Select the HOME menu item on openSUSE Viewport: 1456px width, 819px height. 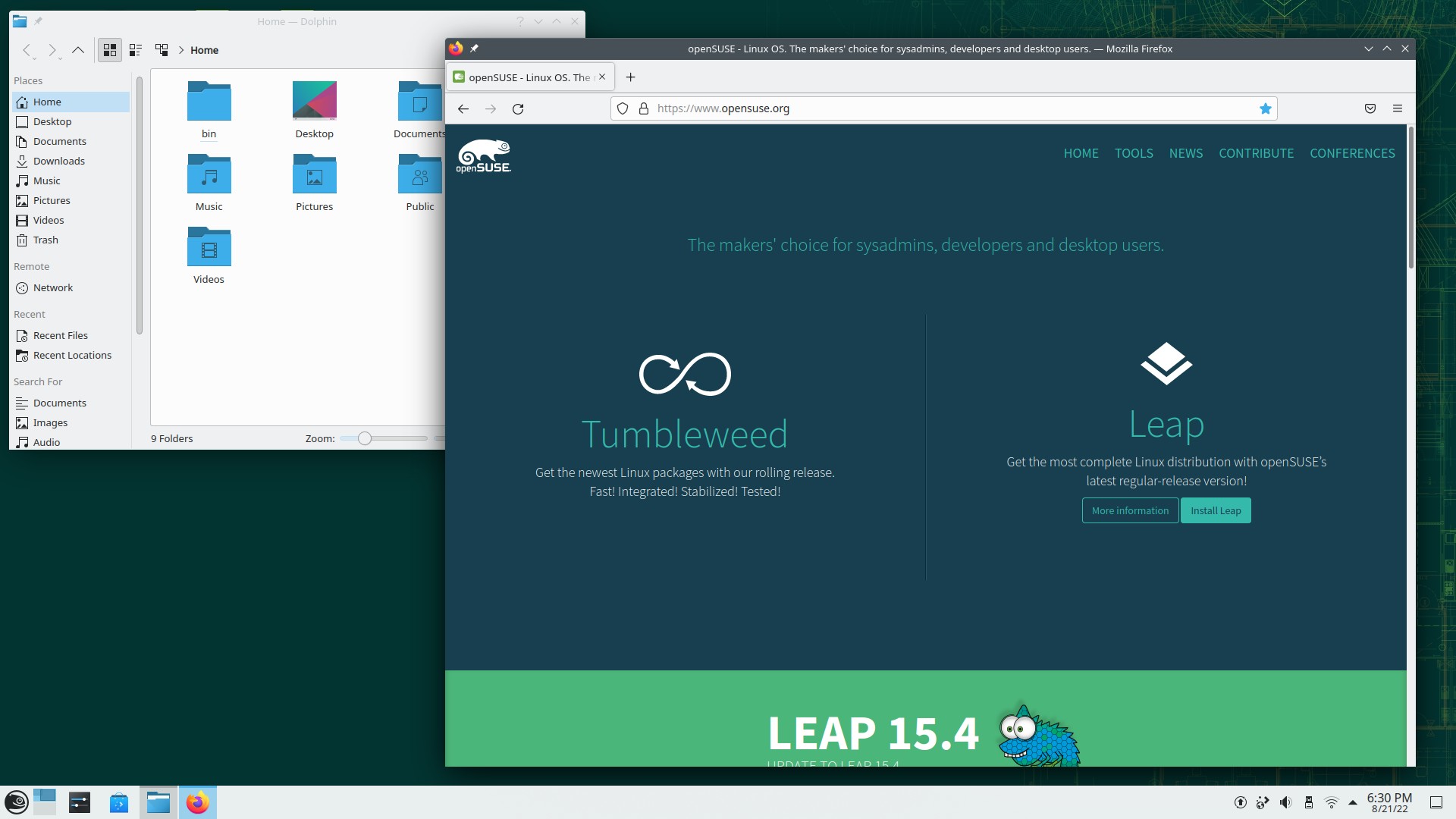point(1081,153)
